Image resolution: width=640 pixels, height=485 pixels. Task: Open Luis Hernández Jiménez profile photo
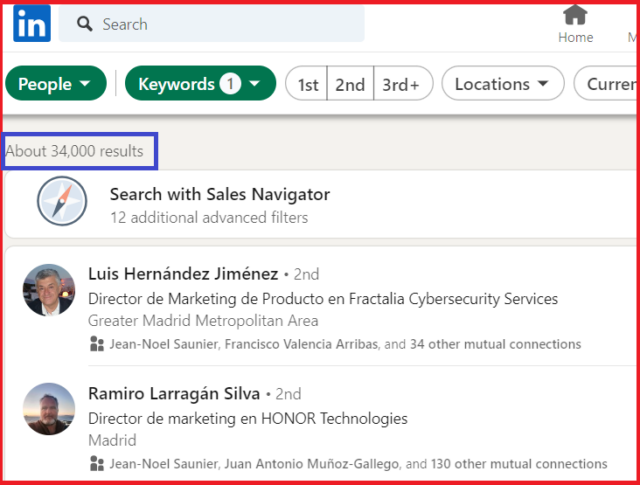click(x=49, y=290)
